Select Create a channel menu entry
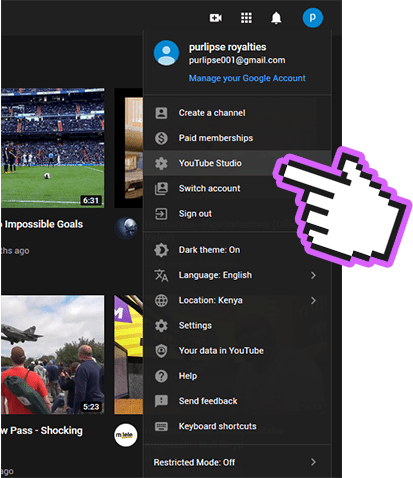Screen dimensions: 413x478 coord(237,113)
